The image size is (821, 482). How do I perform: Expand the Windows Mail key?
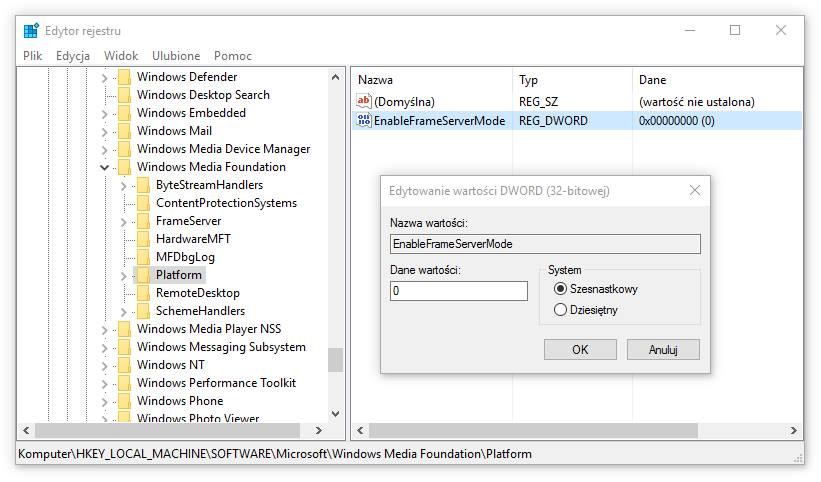click(105, 132)
